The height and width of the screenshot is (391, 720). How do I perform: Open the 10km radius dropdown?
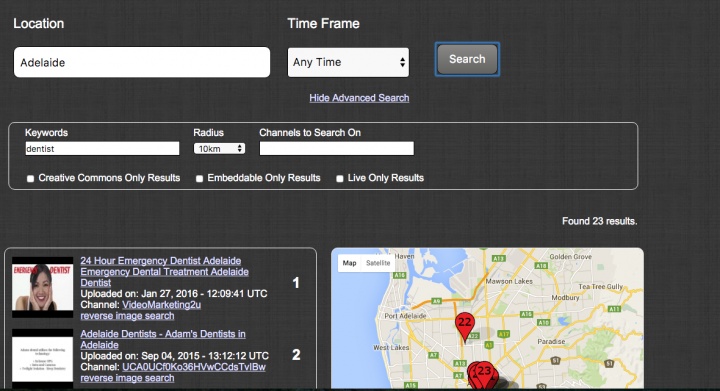point(219,148)
